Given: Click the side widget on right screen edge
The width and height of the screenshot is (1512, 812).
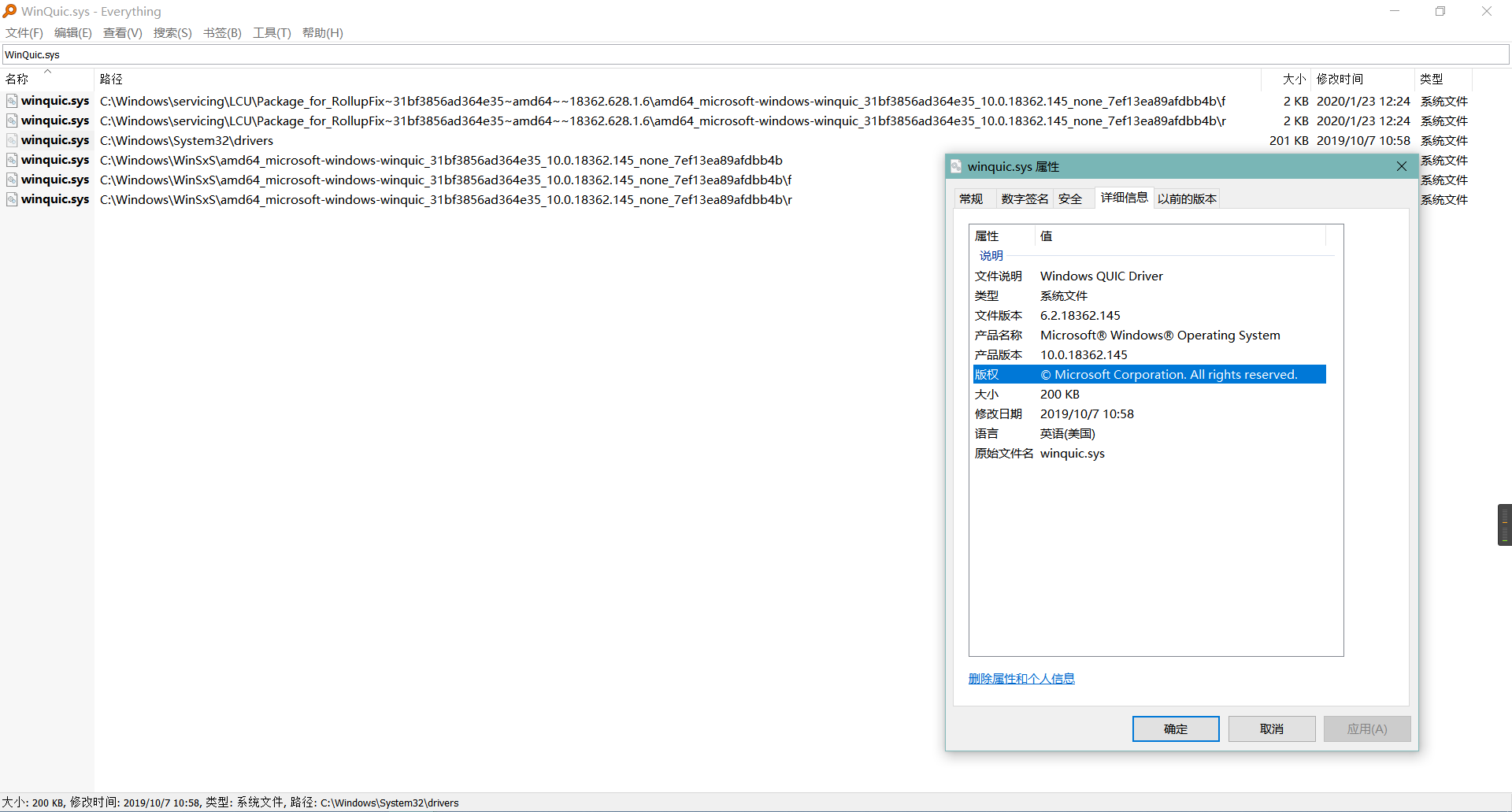Looking at the screenshot, I should (x=1504, y=525).
